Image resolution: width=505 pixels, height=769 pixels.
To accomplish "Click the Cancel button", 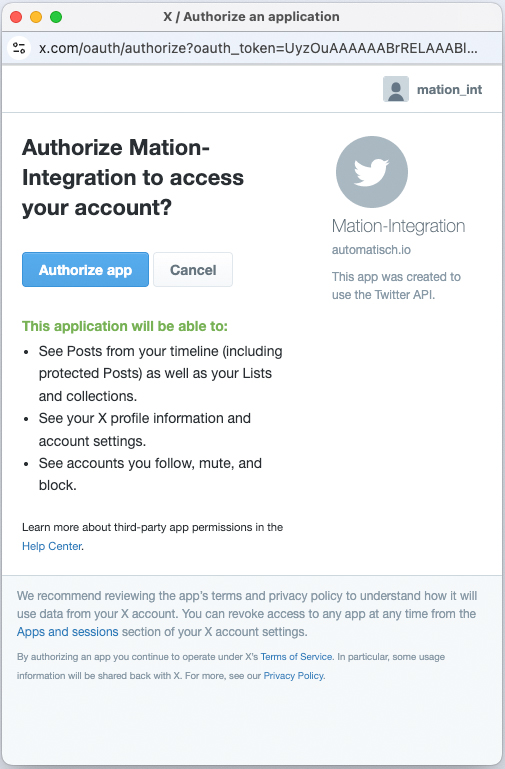I will click(193, 270).
